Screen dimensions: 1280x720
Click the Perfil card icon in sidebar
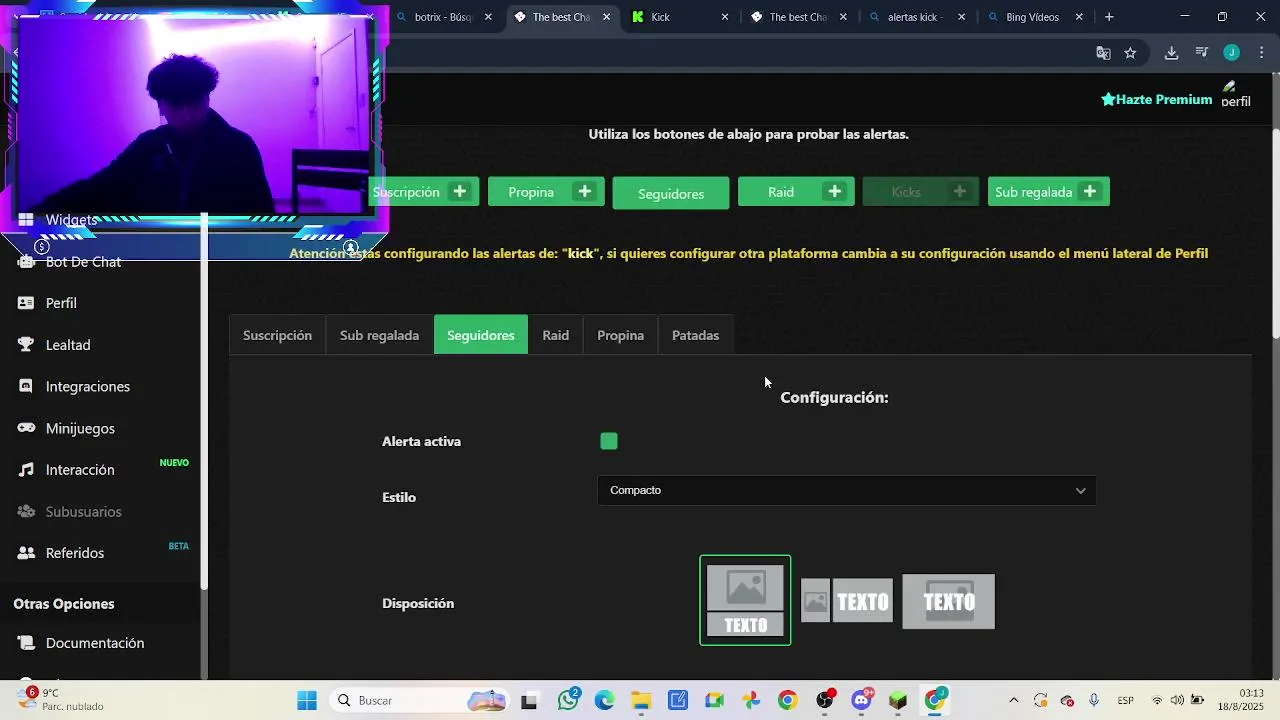pos(26,303)
